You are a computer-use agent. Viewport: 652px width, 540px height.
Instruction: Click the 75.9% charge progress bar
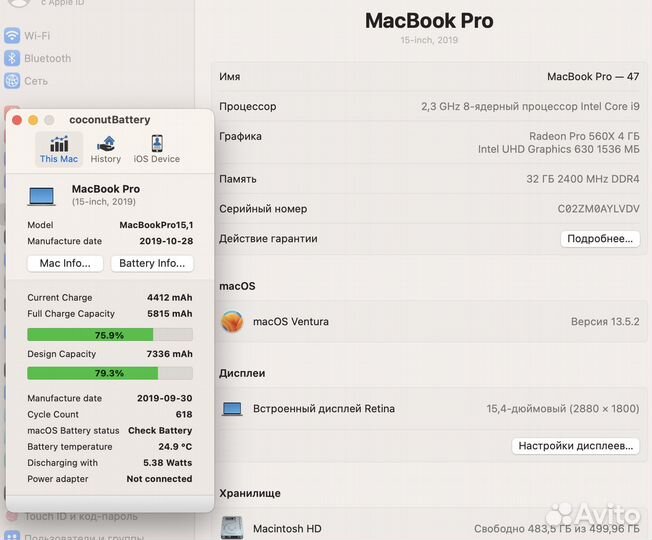110,335
